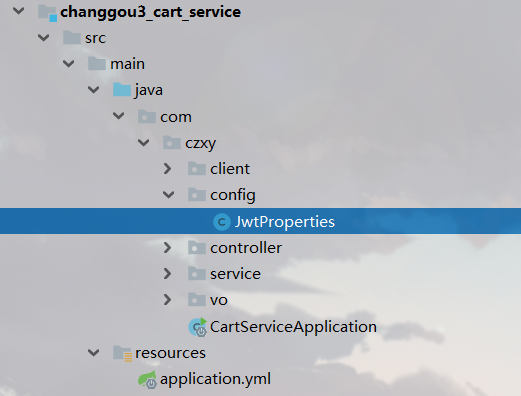The height and width of the screenshot is (396, 521).
Task: Expand the client package chevron
Action: (168, 169)
